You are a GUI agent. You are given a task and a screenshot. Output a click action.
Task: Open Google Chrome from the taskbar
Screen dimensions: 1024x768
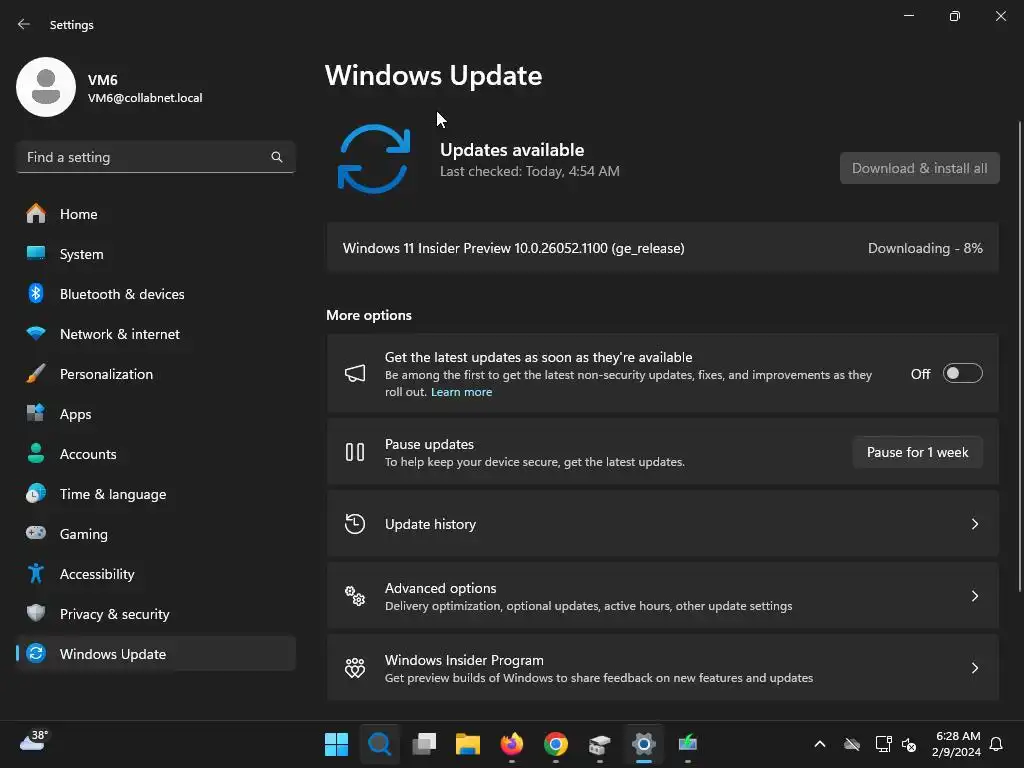tap(556, 744)
